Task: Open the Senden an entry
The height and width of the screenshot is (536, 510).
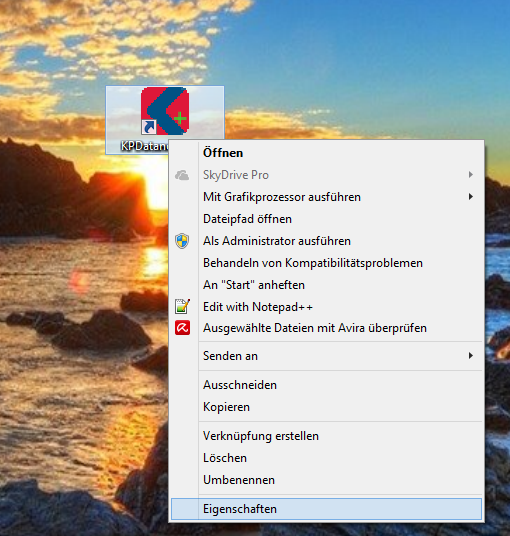Action: point(326,356)
